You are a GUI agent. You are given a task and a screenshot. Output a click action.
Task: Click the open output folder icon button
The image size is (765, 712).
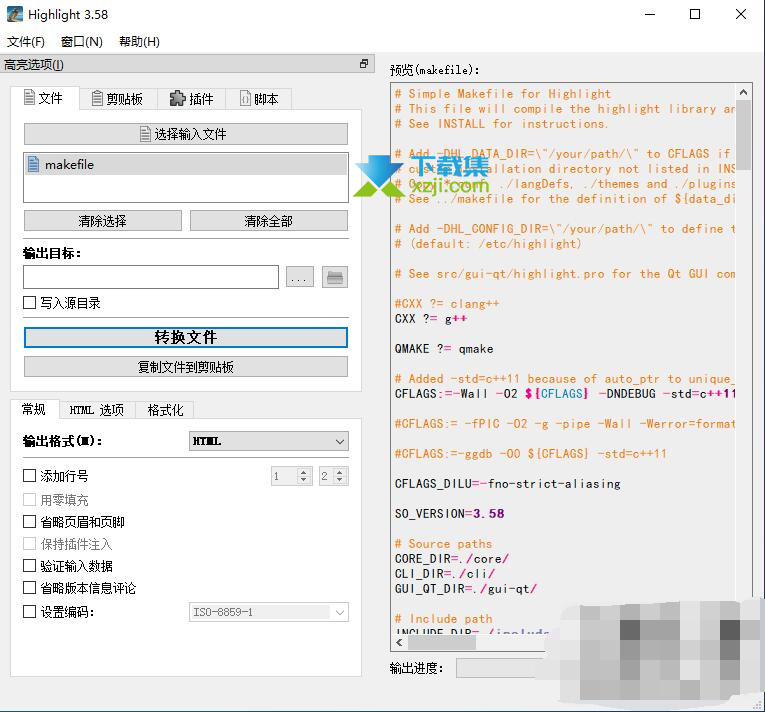click(335, 277)
